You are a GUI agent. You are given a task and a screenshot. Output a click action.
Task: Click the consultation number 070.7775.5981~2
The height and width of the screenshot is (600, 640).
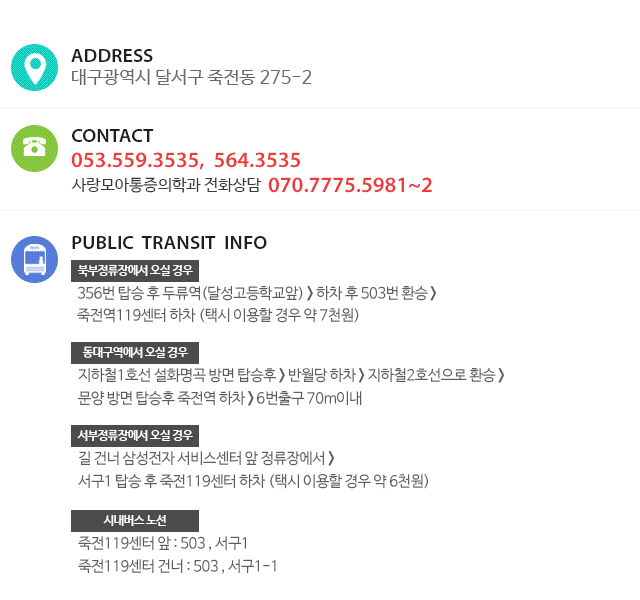pyautogui.click(x=350, y=185)
